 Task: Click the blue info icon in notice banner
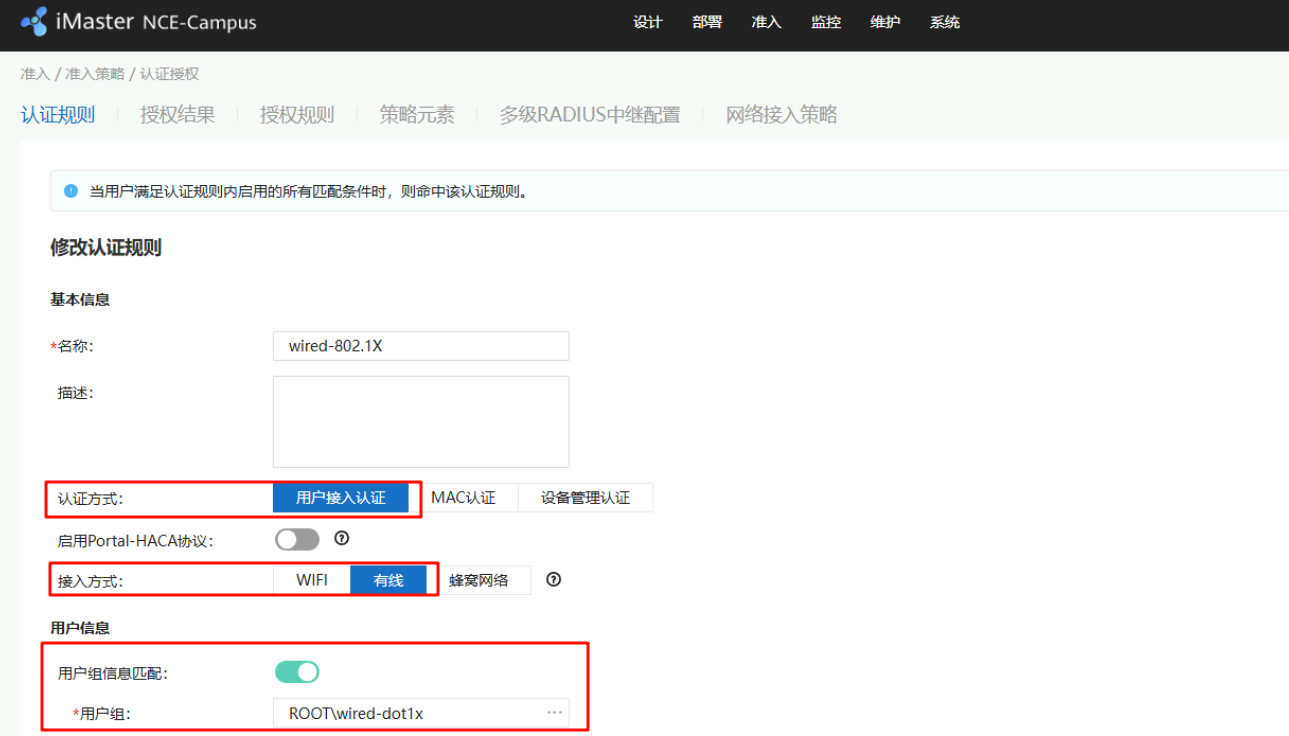click(71, 191)
